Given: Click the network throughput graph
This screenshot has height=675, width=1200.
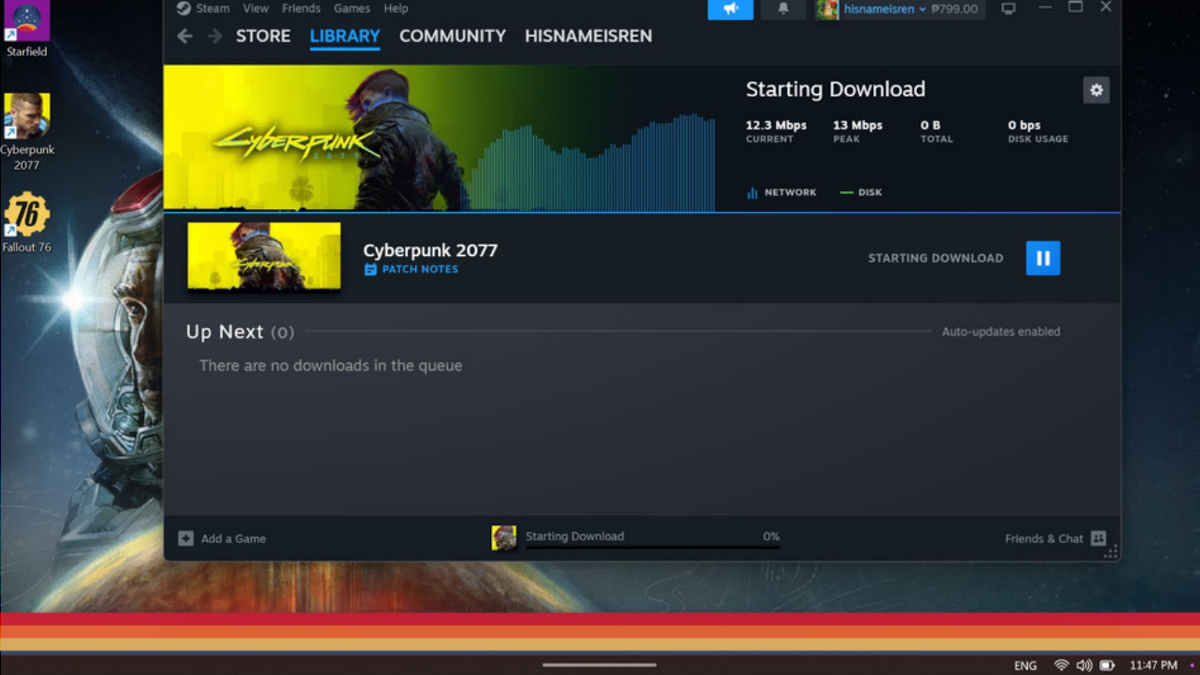Looking at the screenshot, I should click(592, 162).
